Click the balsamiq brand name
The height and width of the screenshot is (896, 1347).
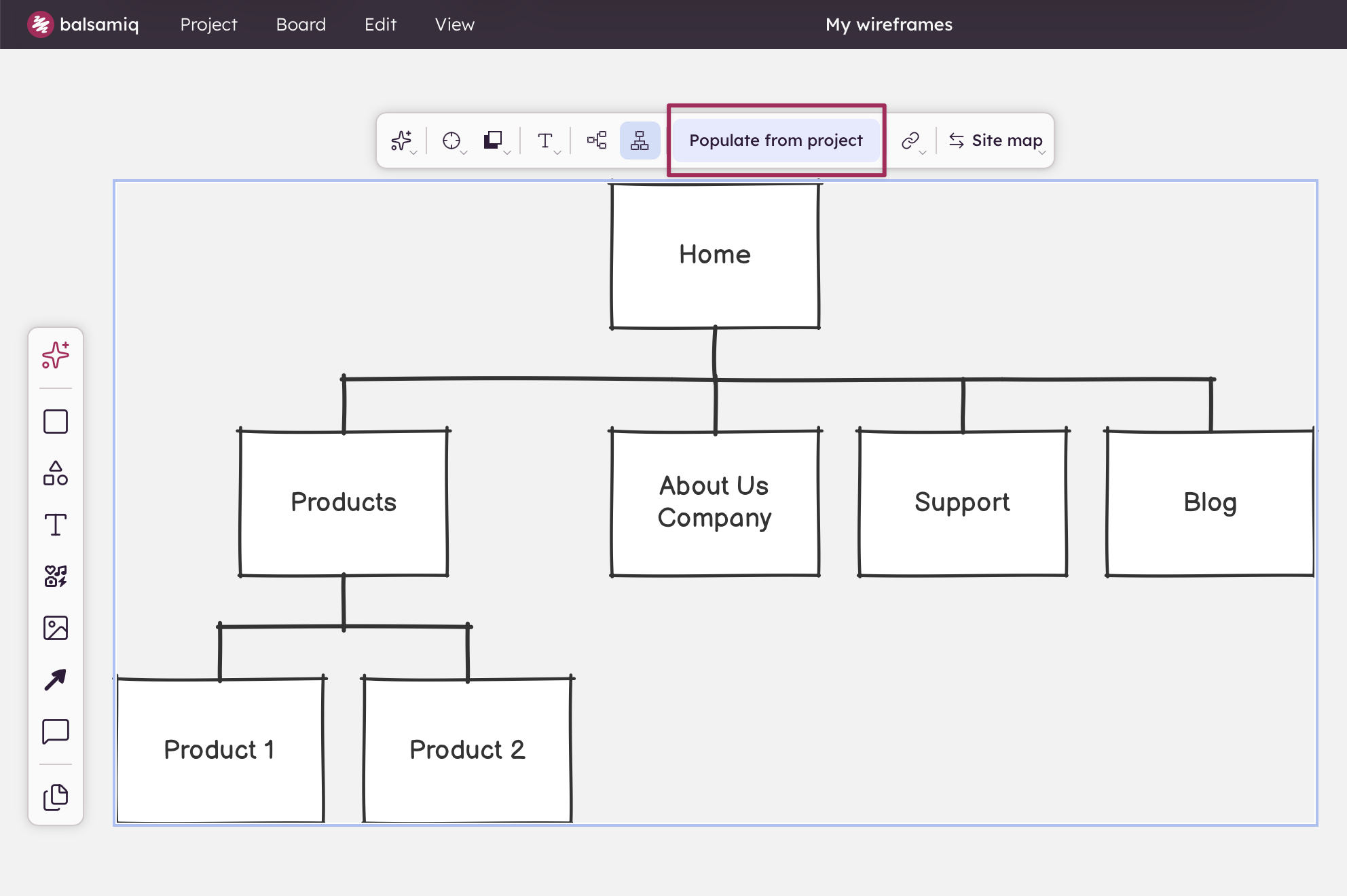tap(99, 24)
